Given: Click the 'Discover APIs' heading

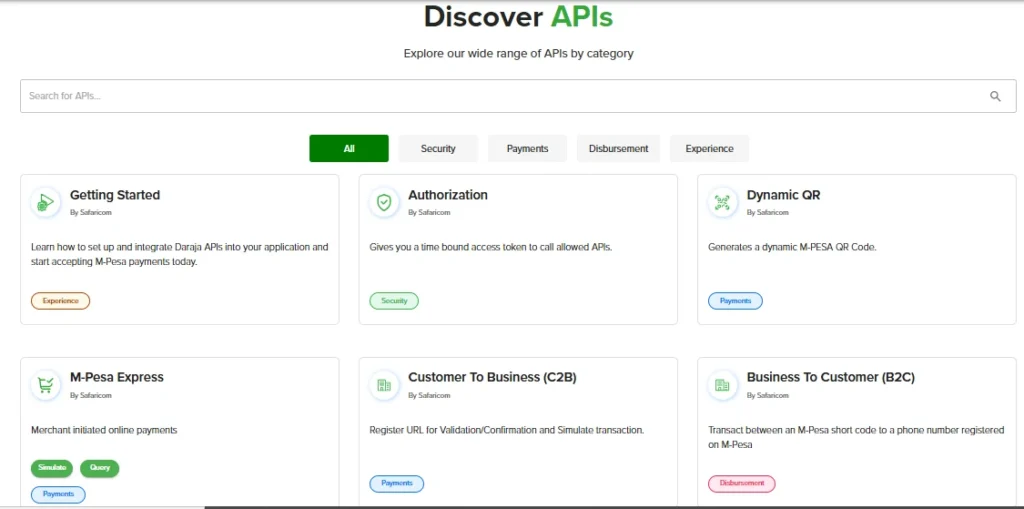Looking at the screenshot, I should click(x=519, y=17).
